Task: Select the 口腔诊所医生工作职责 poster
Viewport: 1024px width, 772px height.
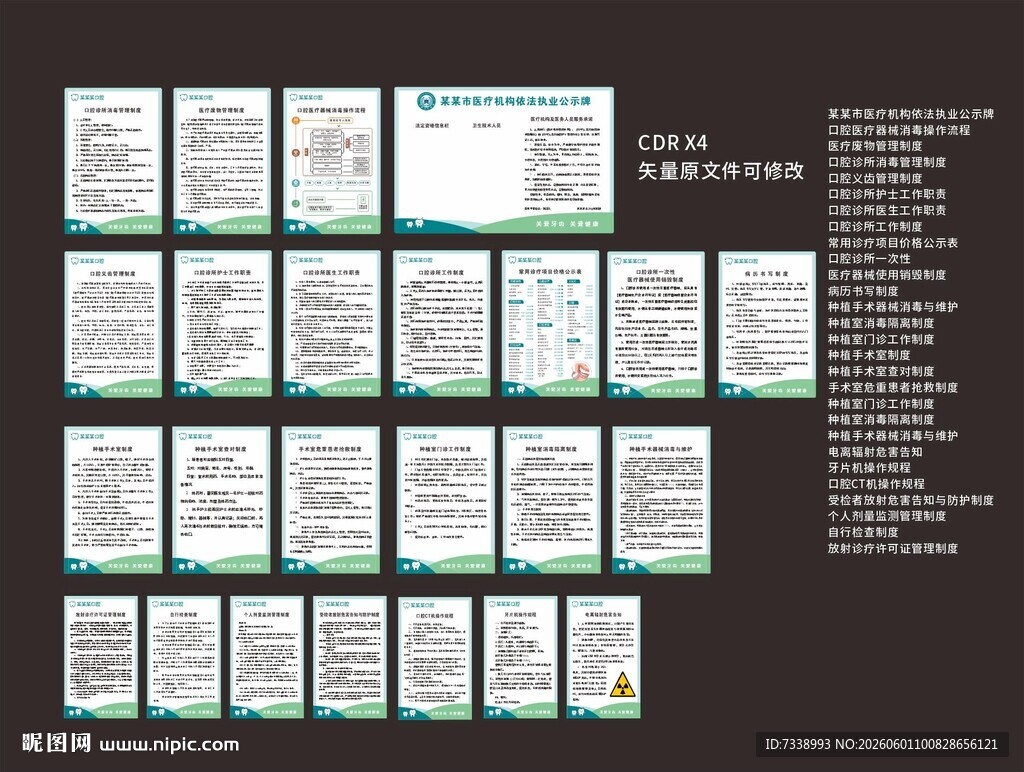Action: [x=332, y=324]
